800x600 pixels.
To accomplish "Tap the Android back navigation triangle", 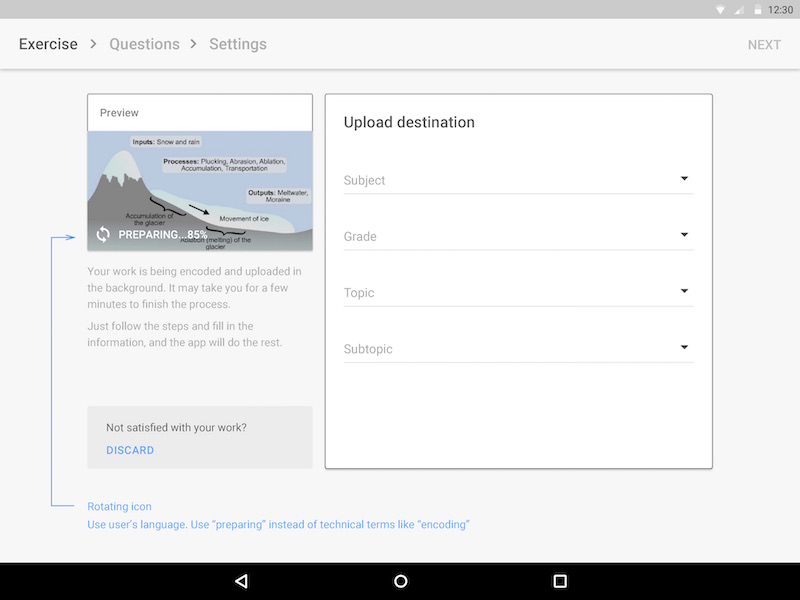I will (241, 581).
